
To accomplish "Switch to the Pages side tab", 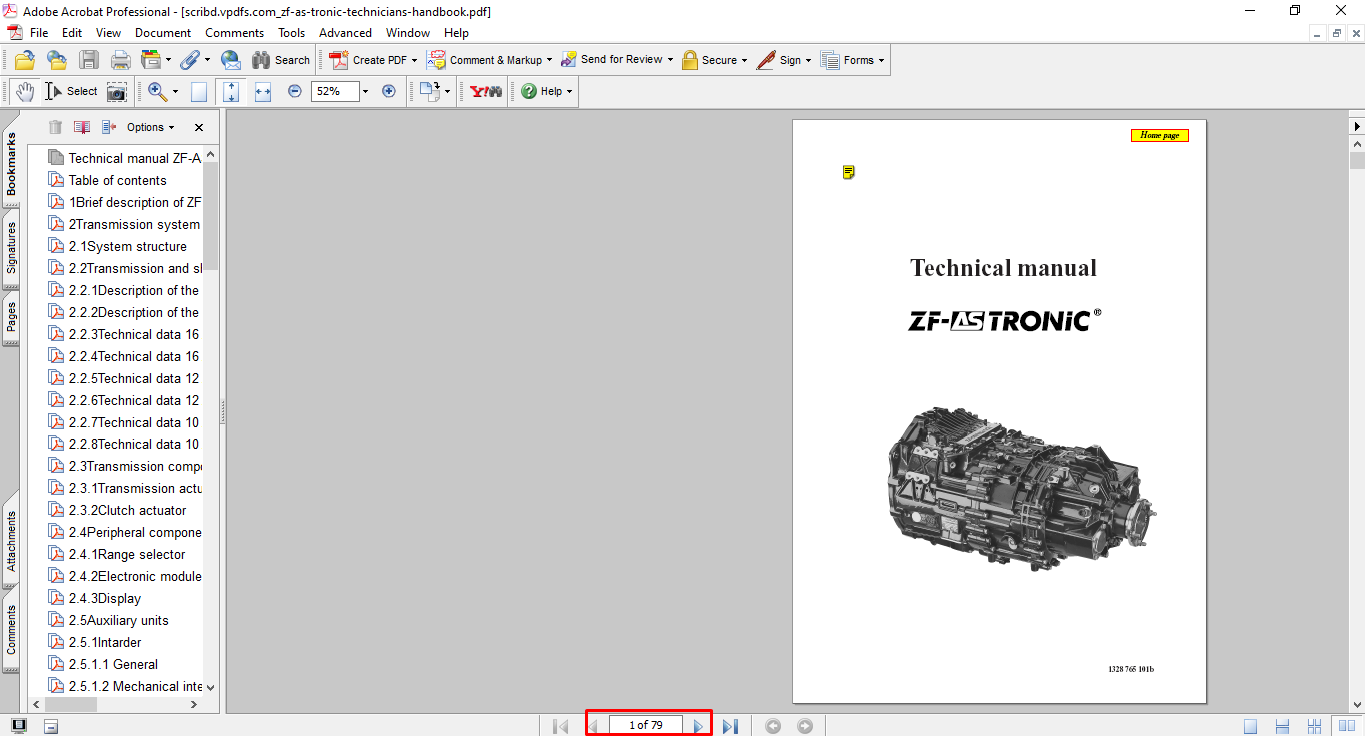I will 11,319.
